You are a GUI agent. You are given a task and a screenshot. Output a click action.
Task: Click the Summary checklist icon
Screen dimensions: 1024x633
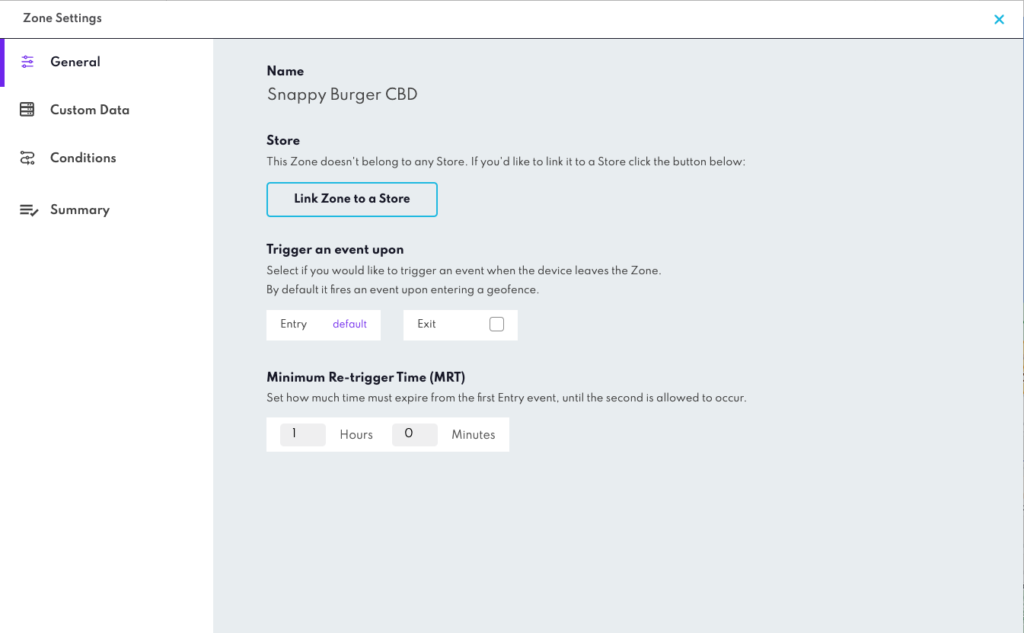(29, 210)
